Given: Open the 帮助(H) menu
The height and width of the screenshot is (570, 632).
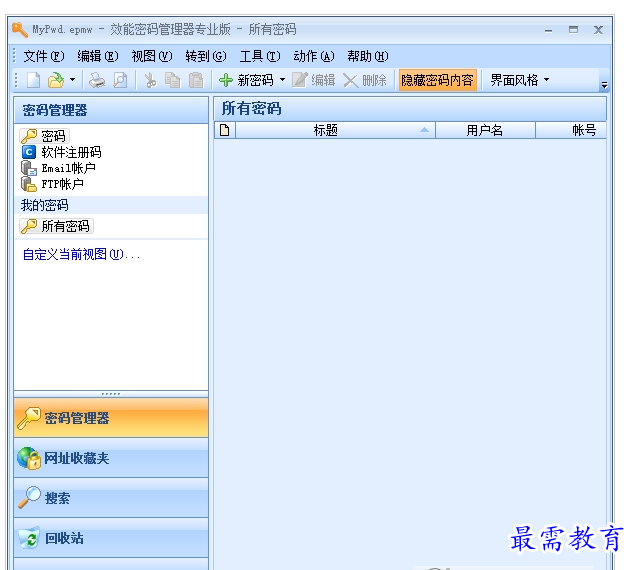Looking at the screenshot, I should (x=368, y=56).
